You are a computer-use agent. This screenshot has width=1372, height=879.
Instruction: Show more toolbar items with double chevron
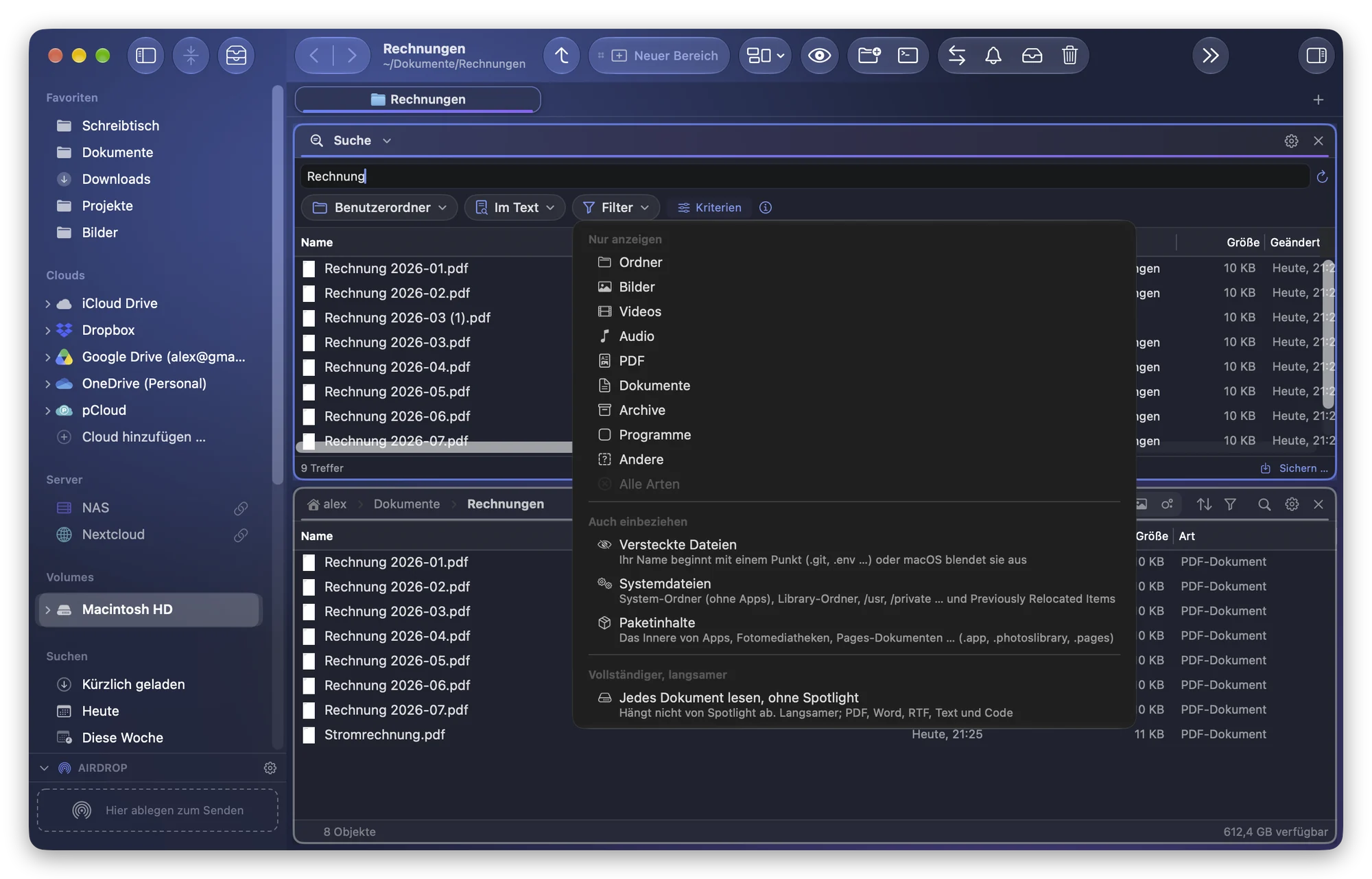tap(1211, 56)
